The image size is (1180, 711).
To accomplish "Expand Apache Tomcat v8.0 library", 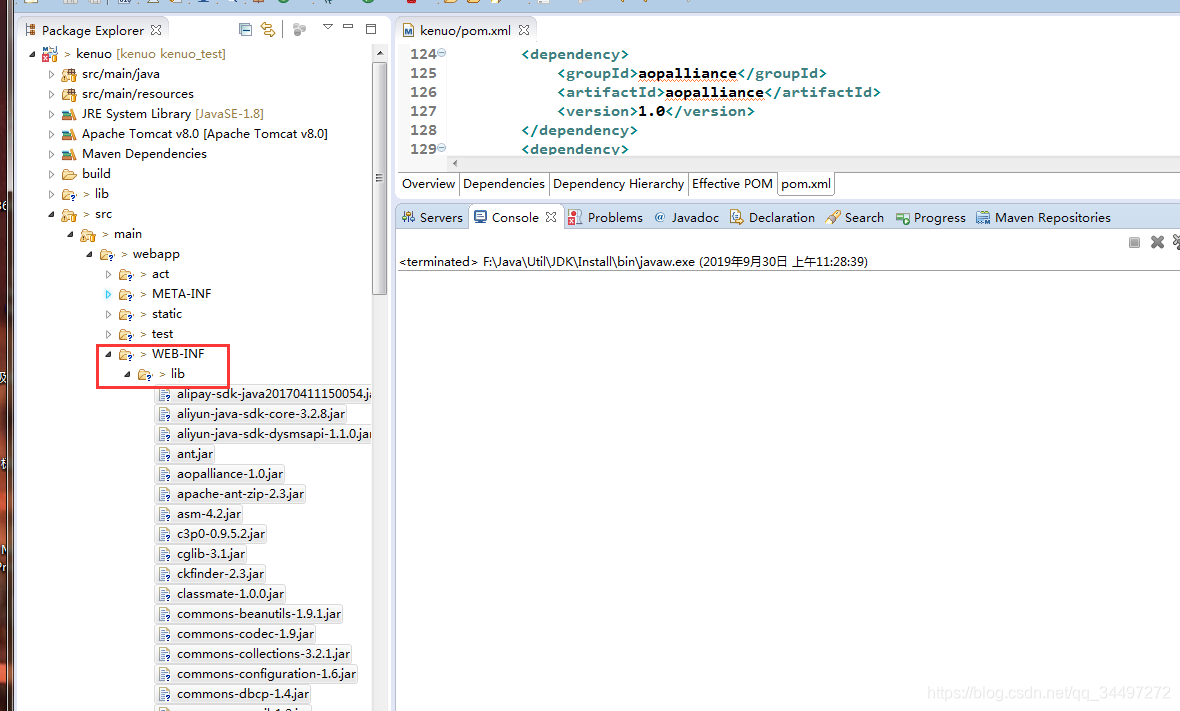I will coord(51,134).
